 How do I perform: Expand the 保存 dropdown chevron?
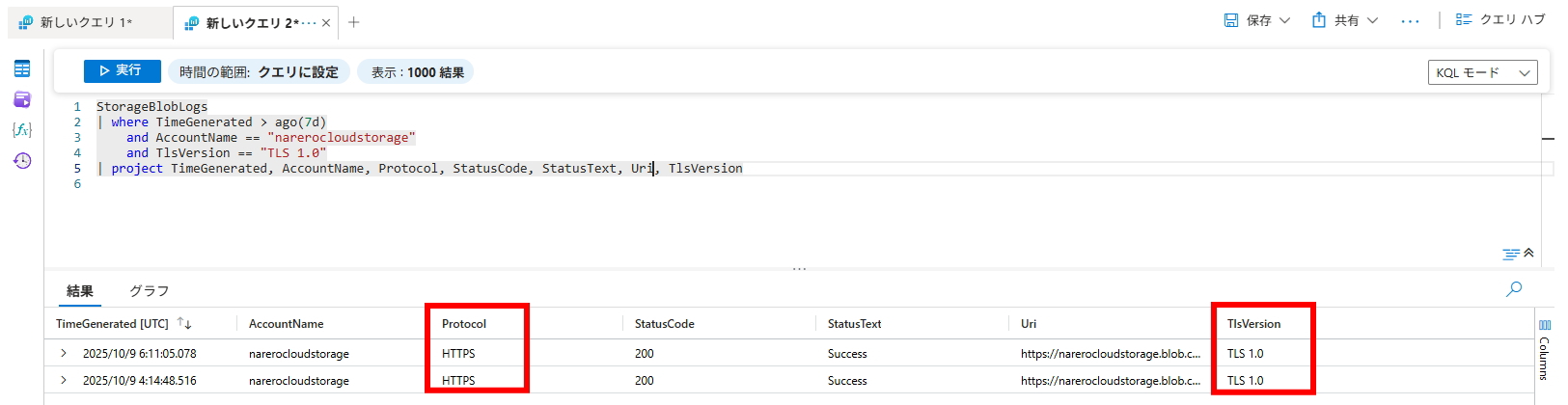[x=1284, y=20]
